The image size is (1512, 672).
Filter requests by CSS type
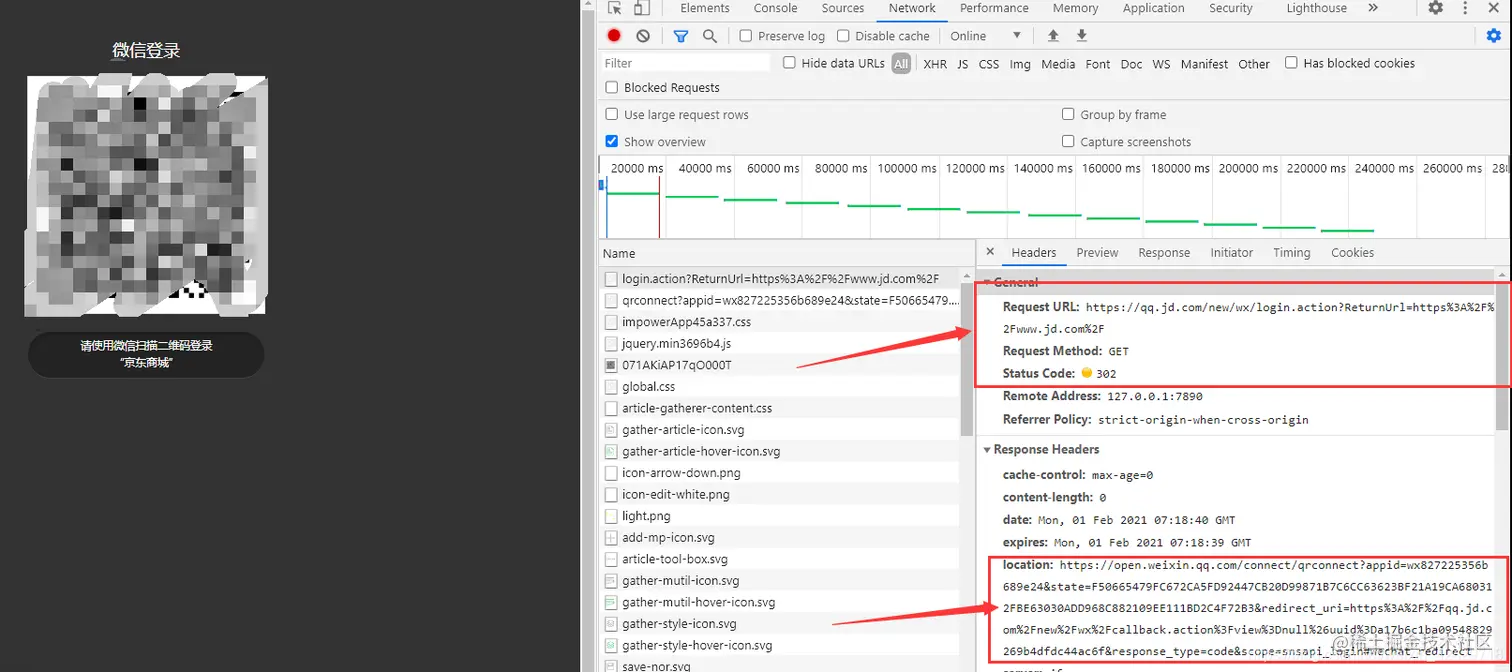pyautogui.click(x=989, y=64)
